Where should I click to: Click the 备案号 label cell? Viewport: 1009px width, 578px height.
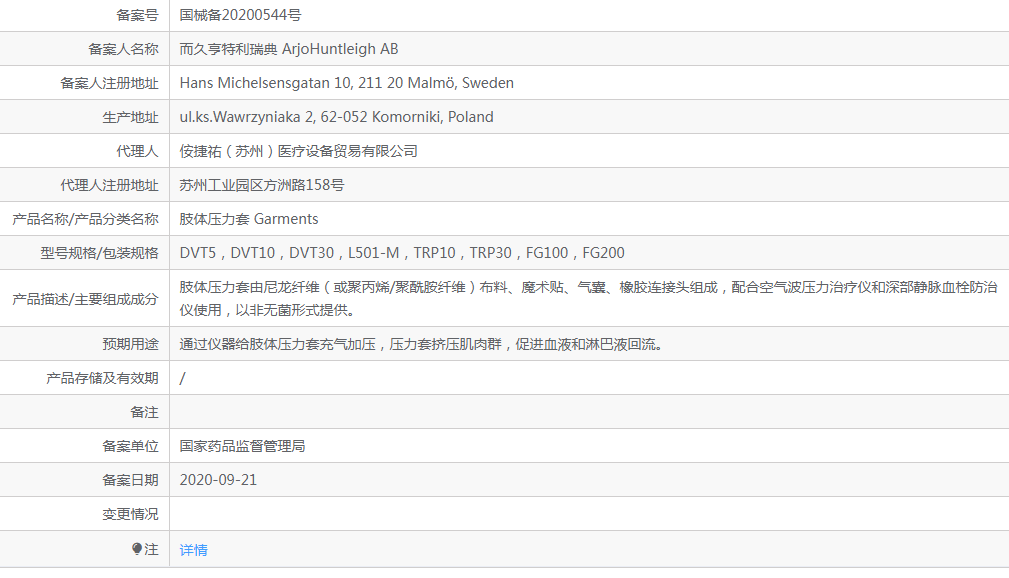coord(137,15)
